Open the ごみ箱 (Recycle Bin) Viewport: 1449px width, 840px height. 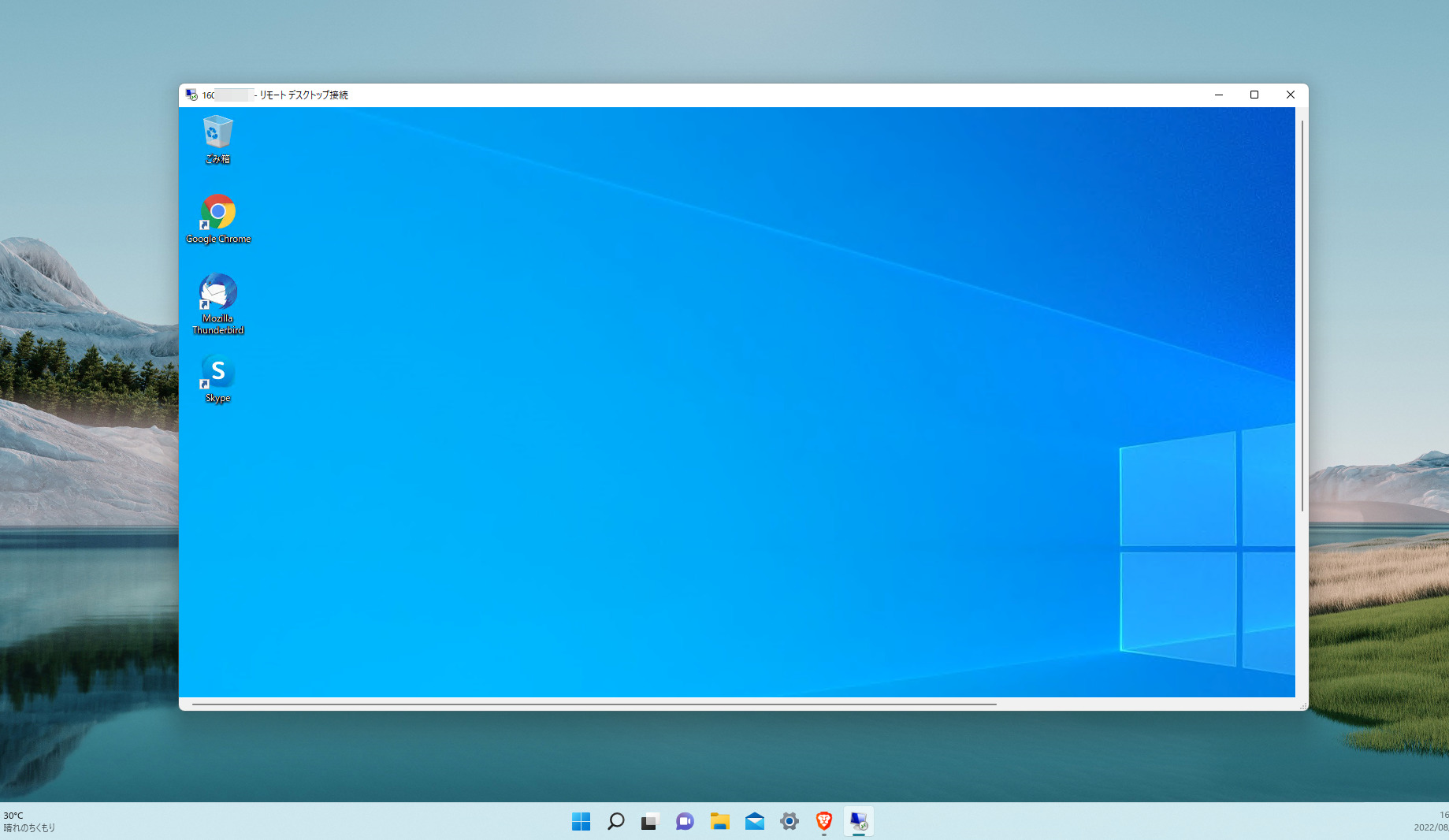click(x=217, y=132)
